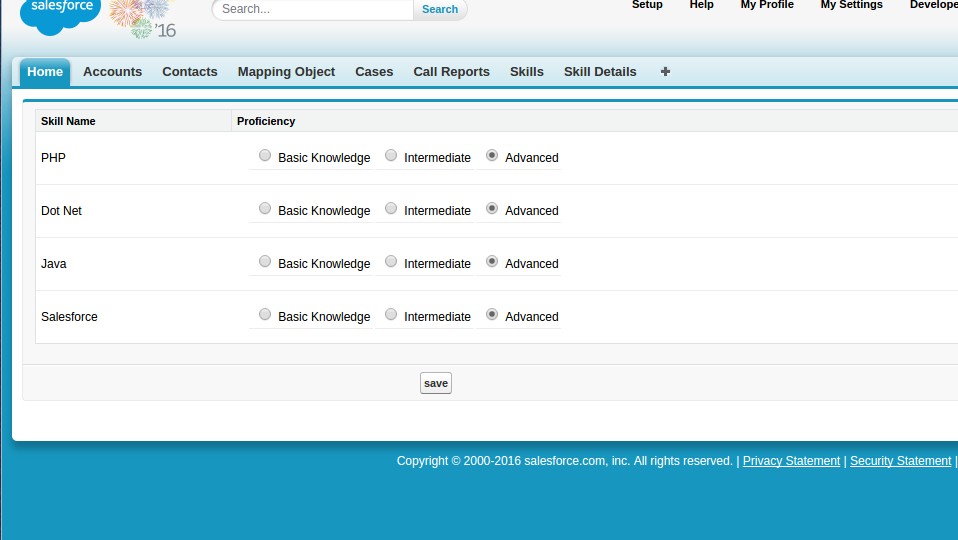This screenshot has height=540, width=958.
Task: Select Intermediate for PHP
Action: pos(390,155)
